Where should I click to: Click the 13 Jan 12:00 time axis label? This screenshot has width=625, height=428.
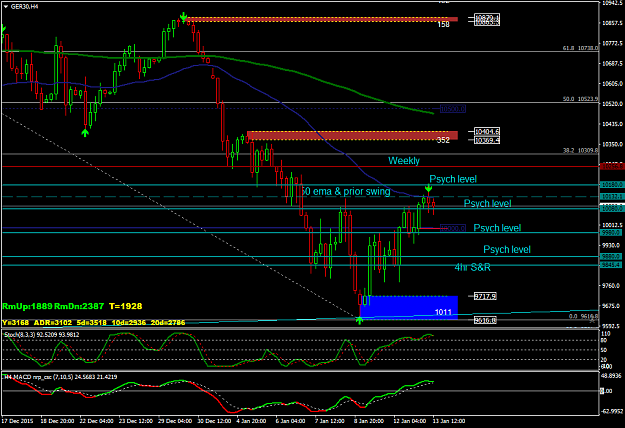449,421
